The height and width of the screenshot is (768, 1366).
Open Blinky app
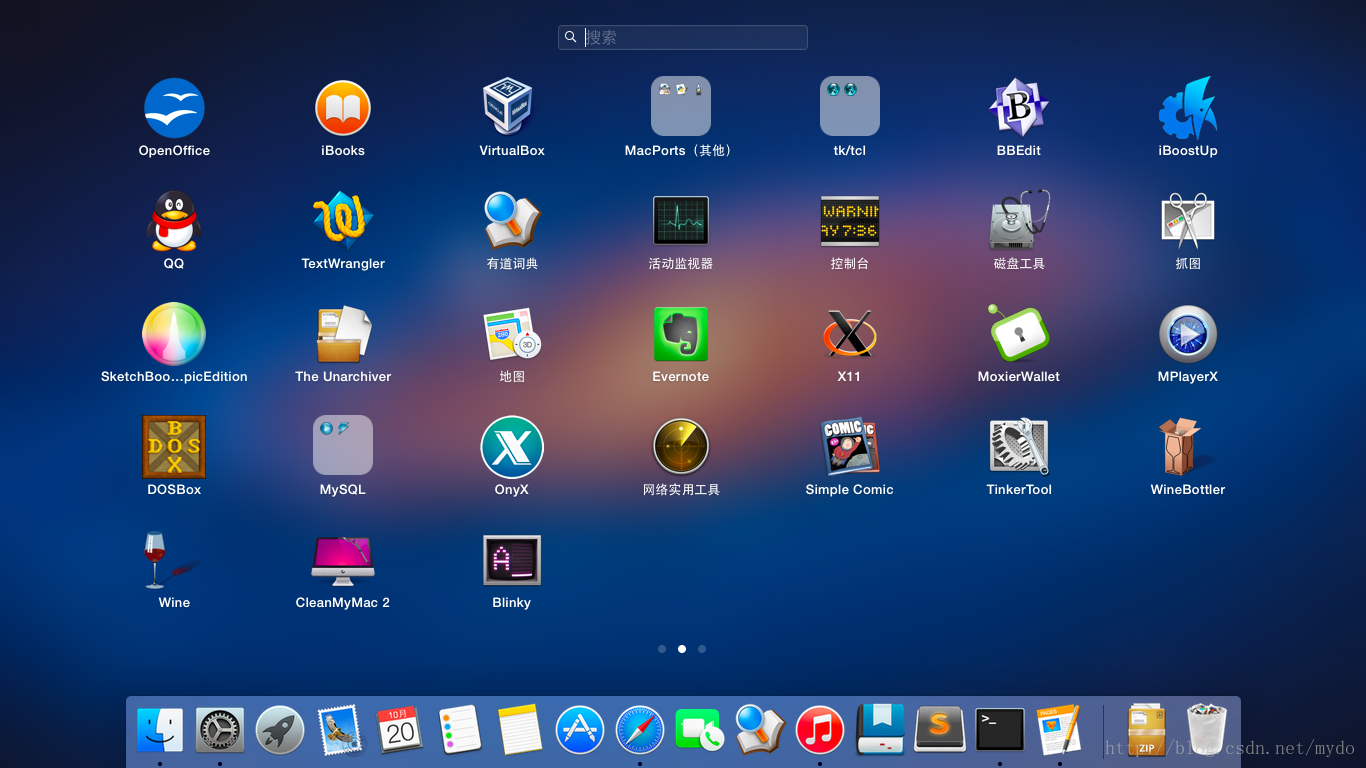[x=512, y=560]
